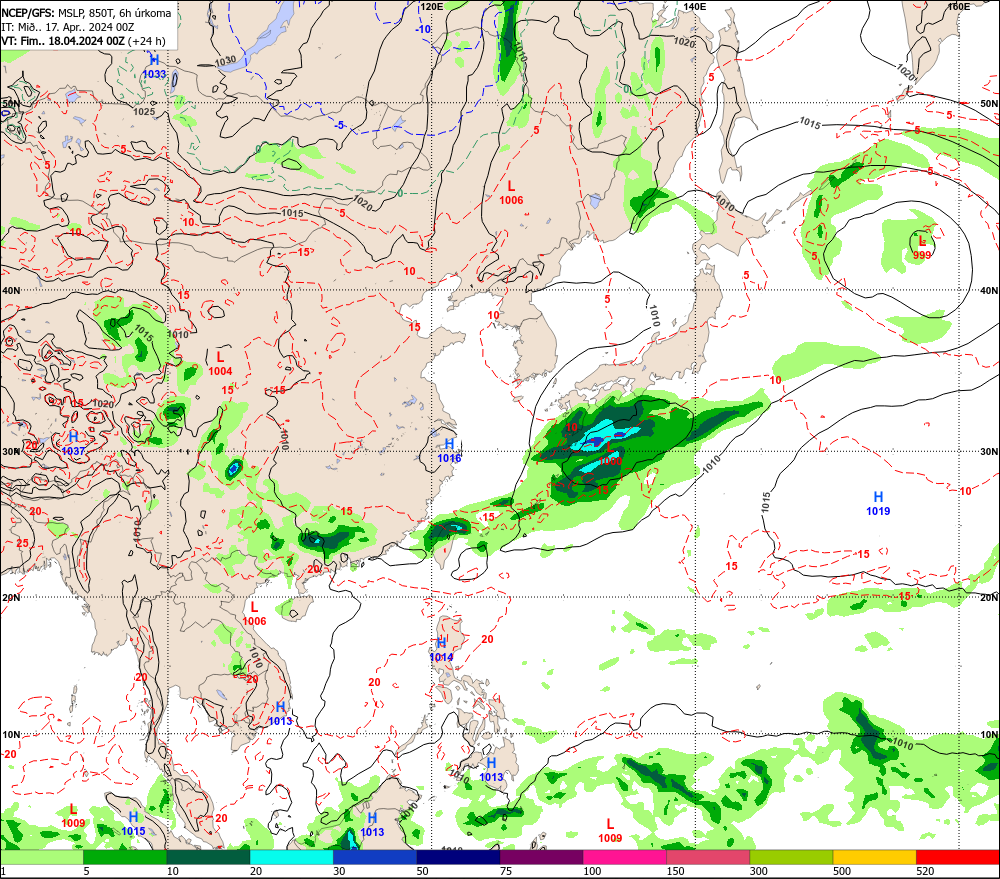
Task: Click the legend value label 300
Action: click(758, 871)
